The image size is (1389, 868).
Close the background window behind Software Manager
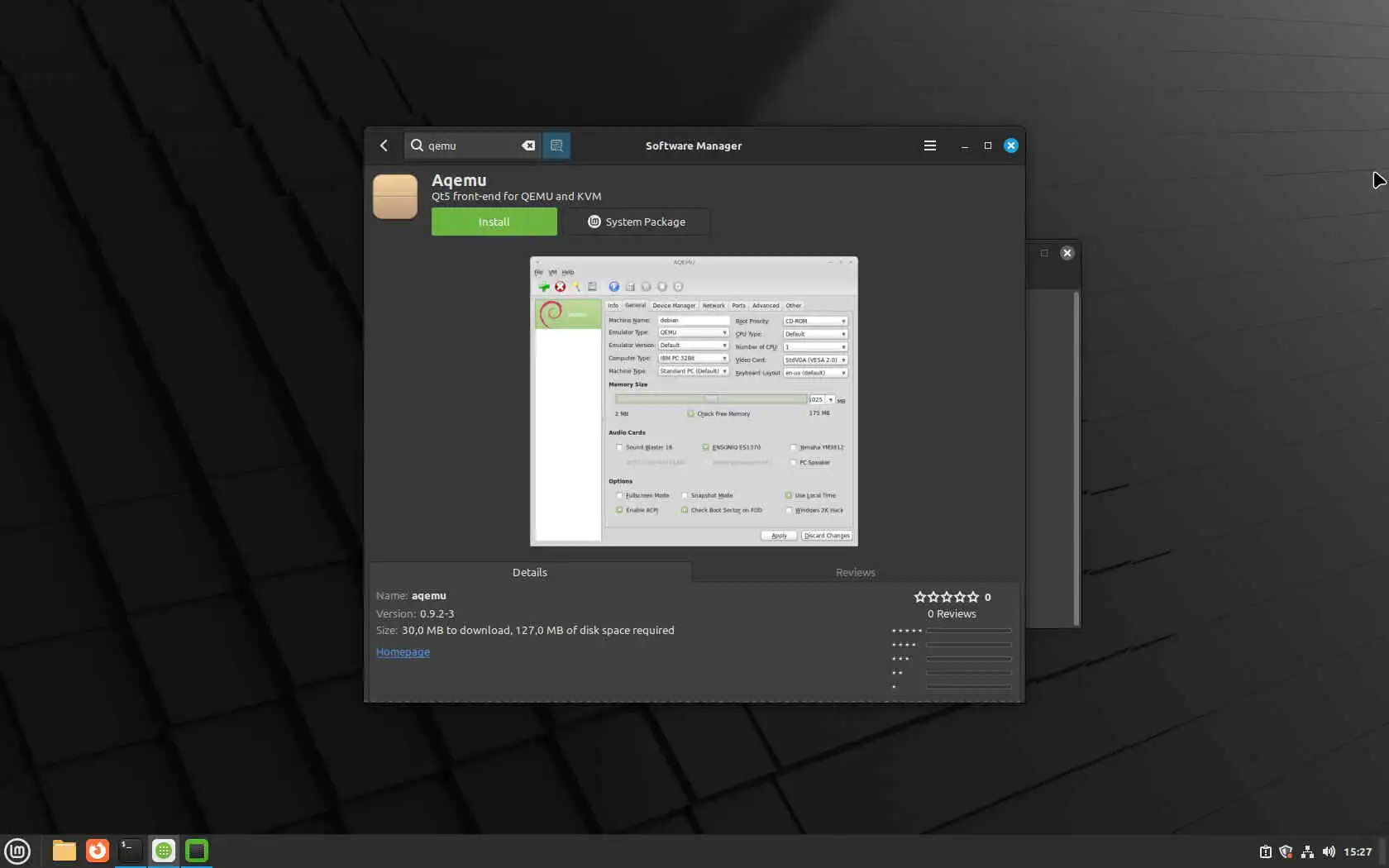point(1067,253)
